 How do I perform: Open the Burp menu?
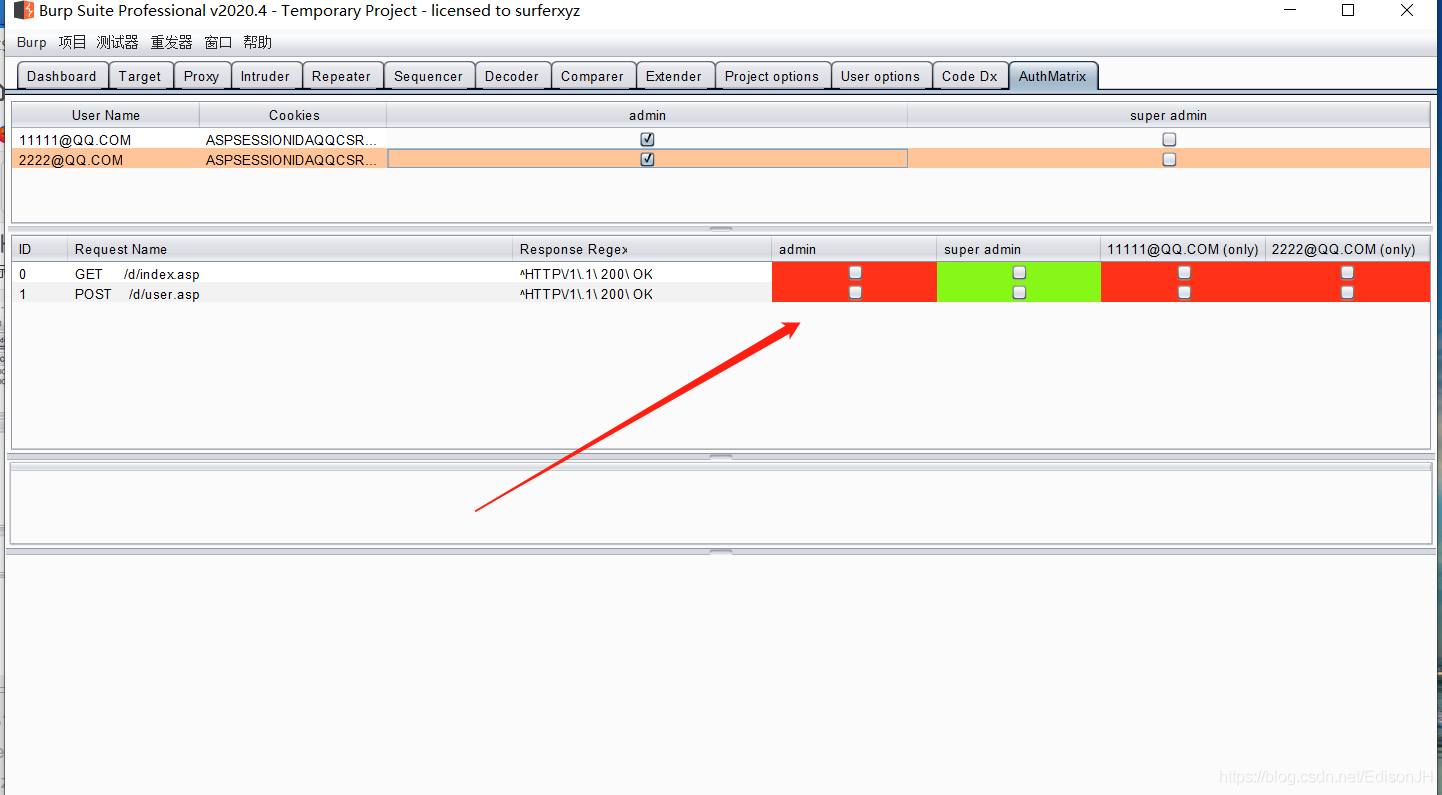(30, 42)
